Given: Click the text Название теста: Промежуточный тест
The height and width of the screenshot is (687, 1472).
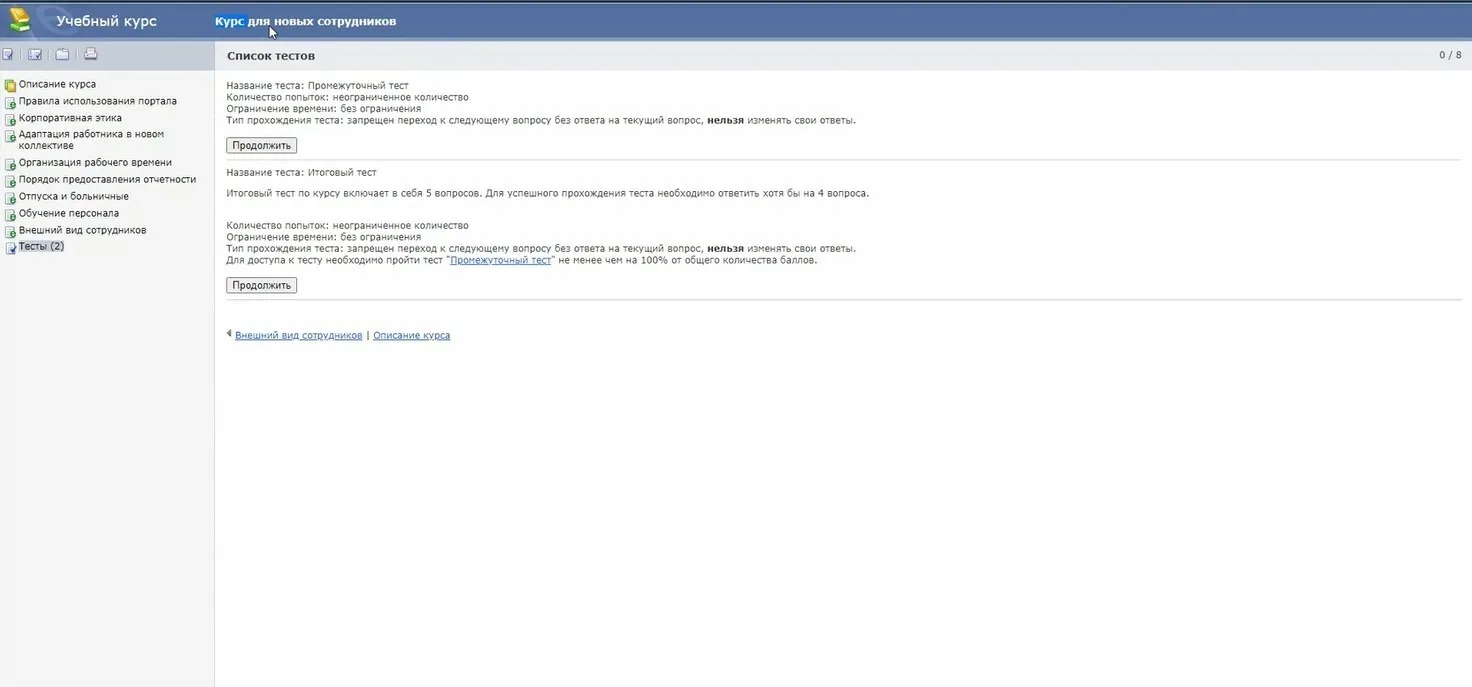Looking at the screenshot, I should pyautogui.click(x=317, y=86).
